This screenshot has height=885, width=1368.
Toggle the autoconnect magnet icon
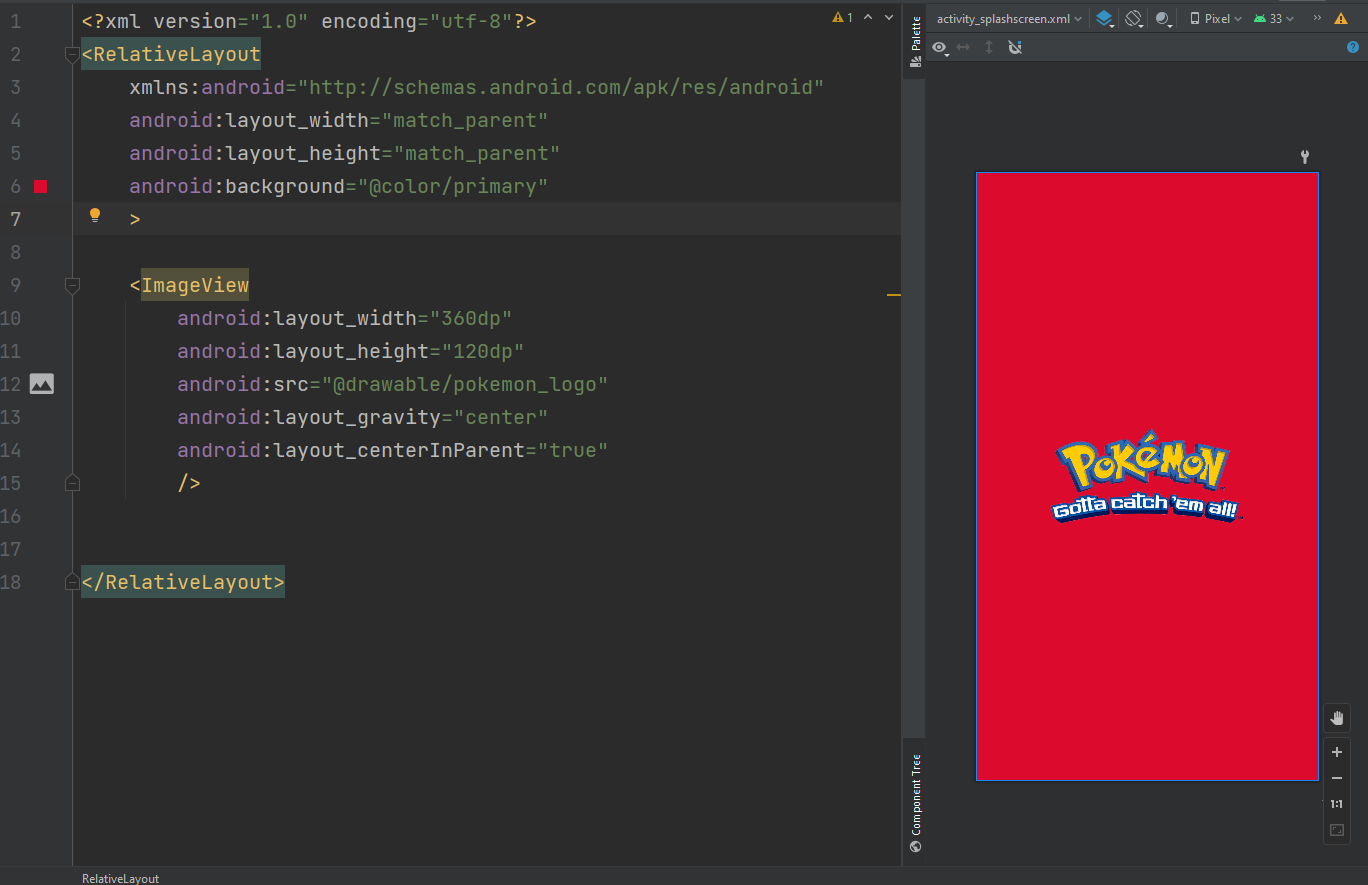coord(1015,47)
